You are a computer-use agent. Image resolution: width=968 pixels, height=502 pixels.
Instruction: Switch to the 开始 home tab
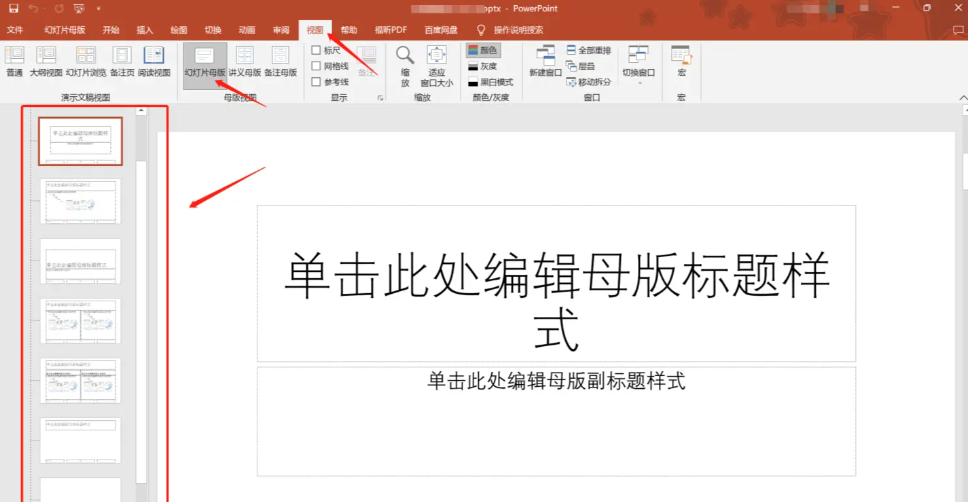click(x=111, y=30)
